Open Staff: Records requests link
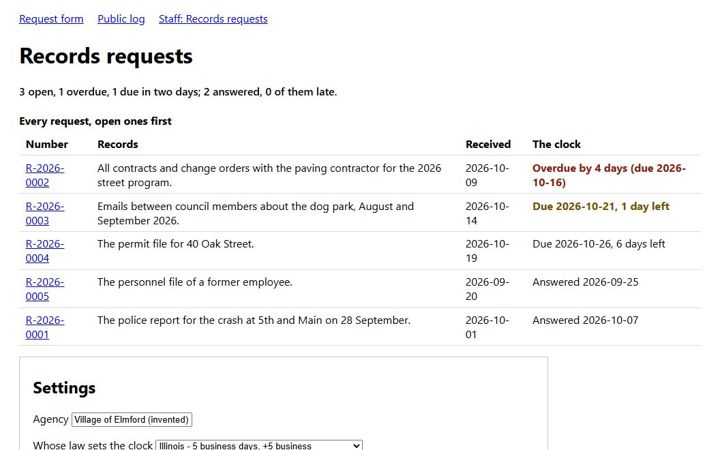The width and height of the screenshot is (720, 450). pos(213,19)
